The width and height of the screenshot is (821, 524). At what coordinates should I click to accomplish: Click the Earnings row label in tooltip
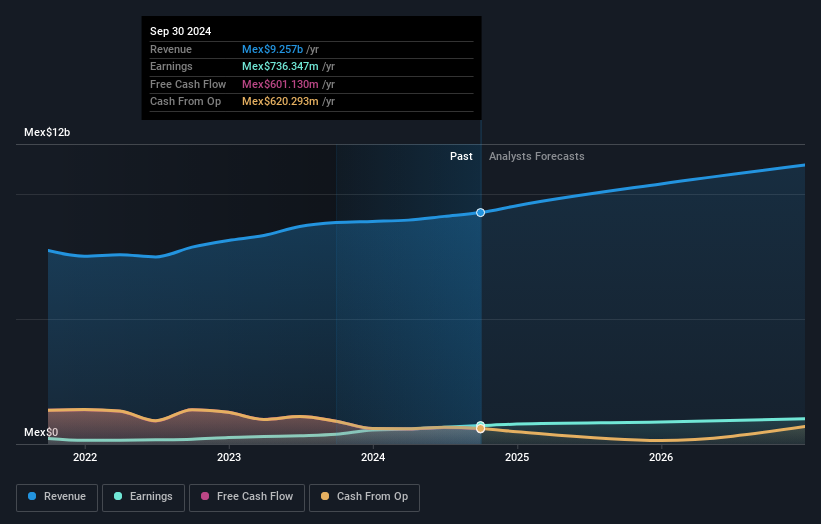tap(171, 66)
